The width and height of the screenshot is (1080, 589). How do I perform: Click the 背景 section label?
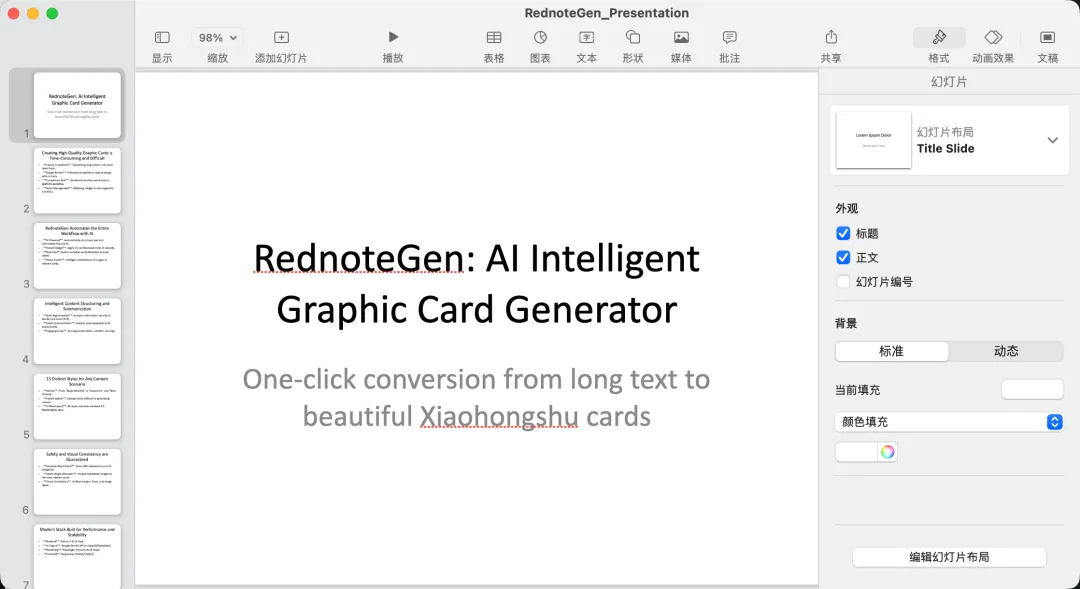pyautogui.click(x=847, y=323)
